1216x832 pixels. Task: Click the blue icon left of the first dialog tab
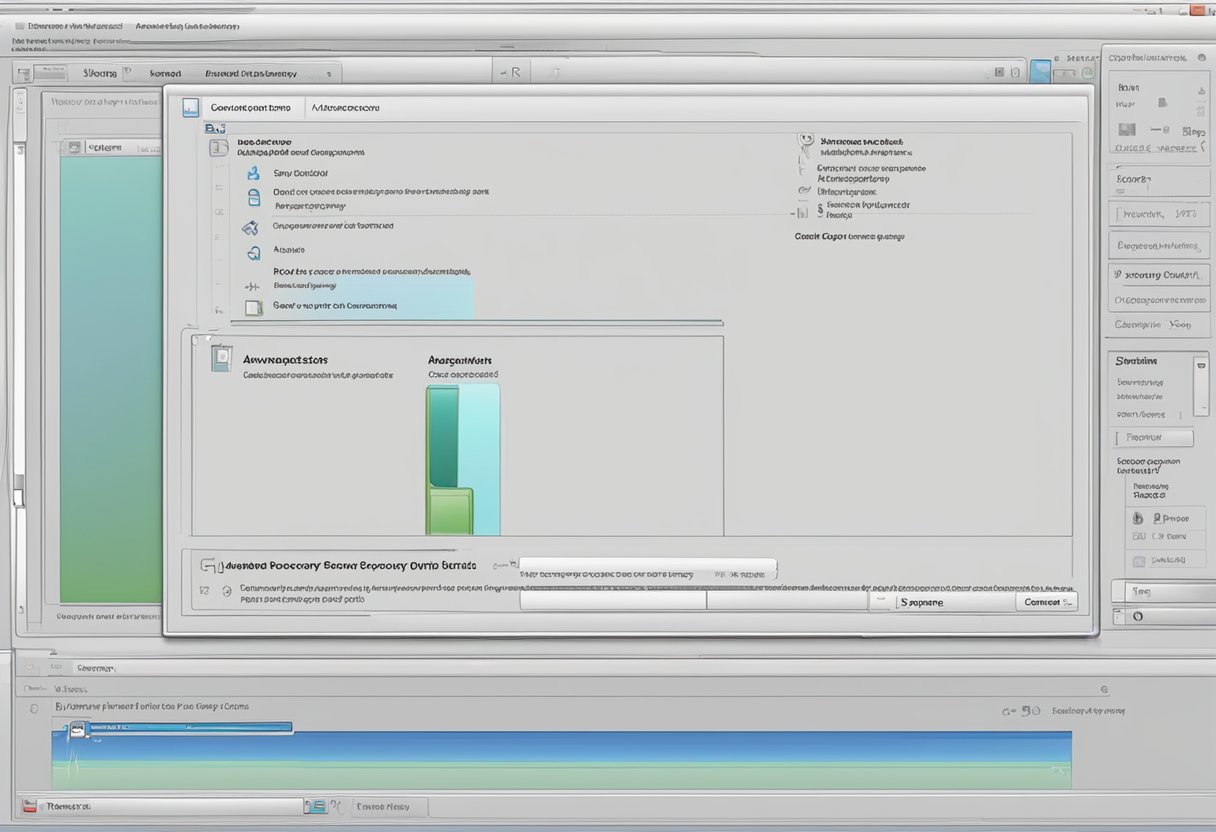pos(189,107)
